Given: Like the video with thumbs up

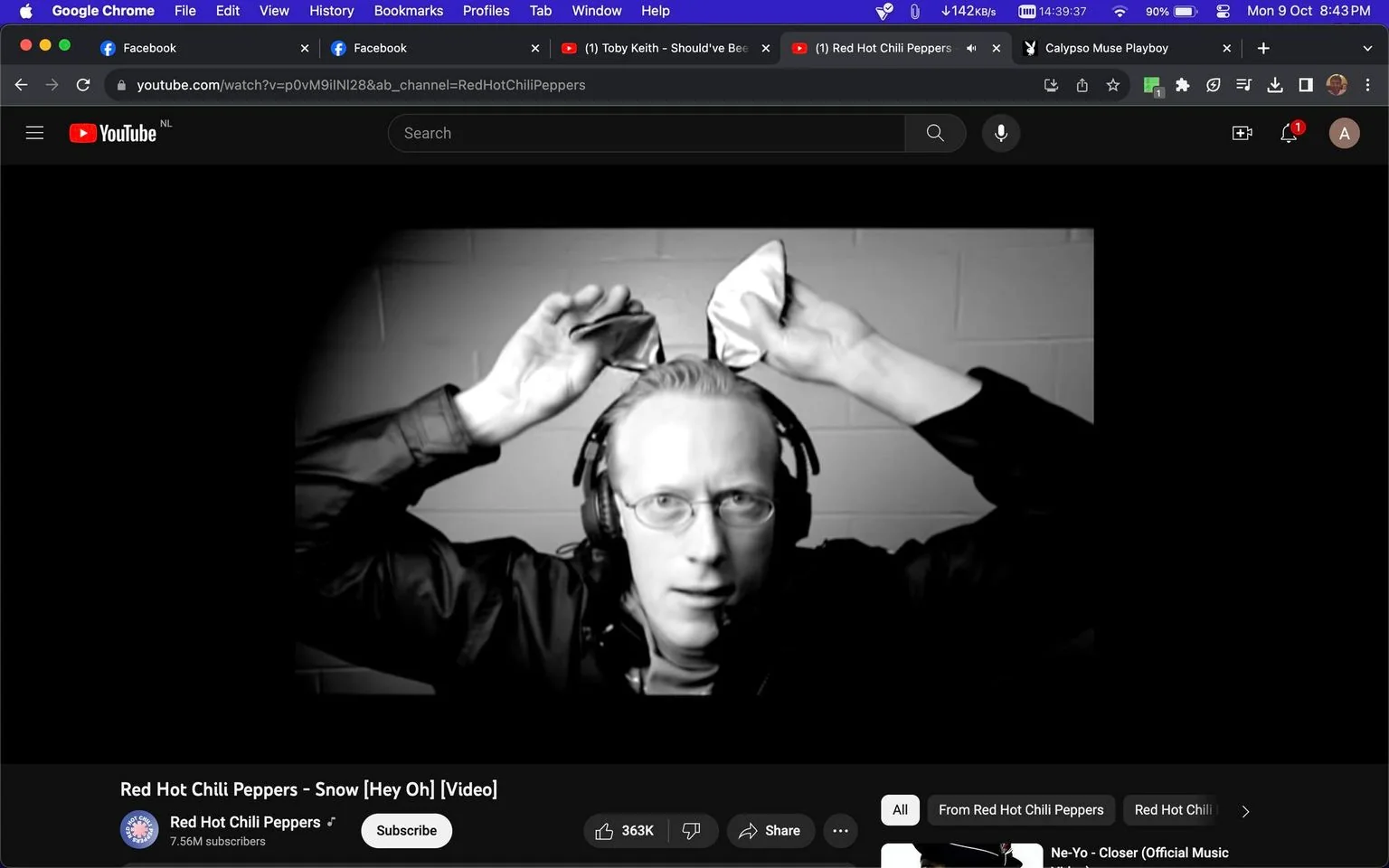Looking at the screenshot, I should [625, 830].
